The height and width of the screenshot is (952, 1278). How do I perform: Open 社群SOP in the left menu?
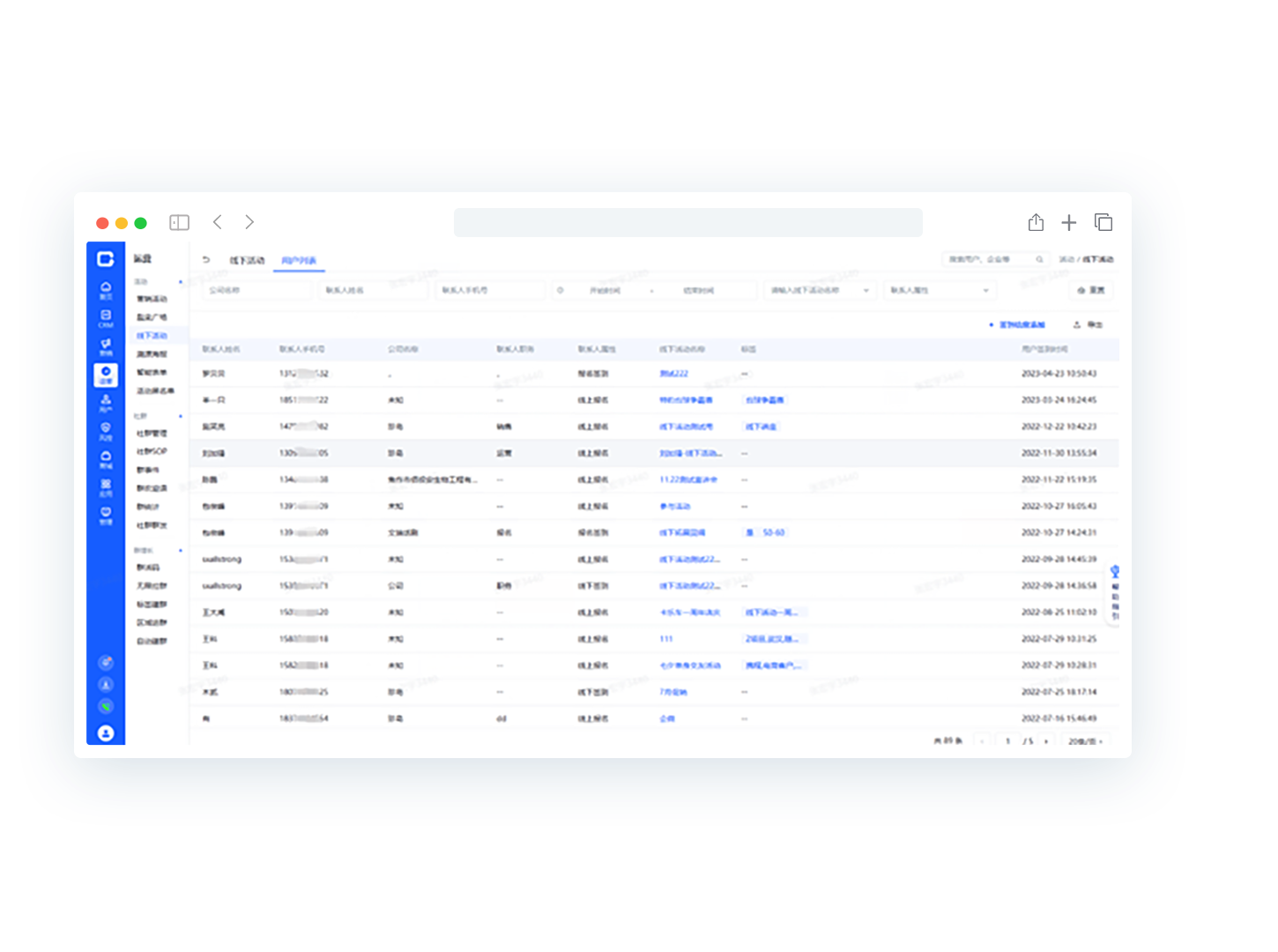pos(152,451)
